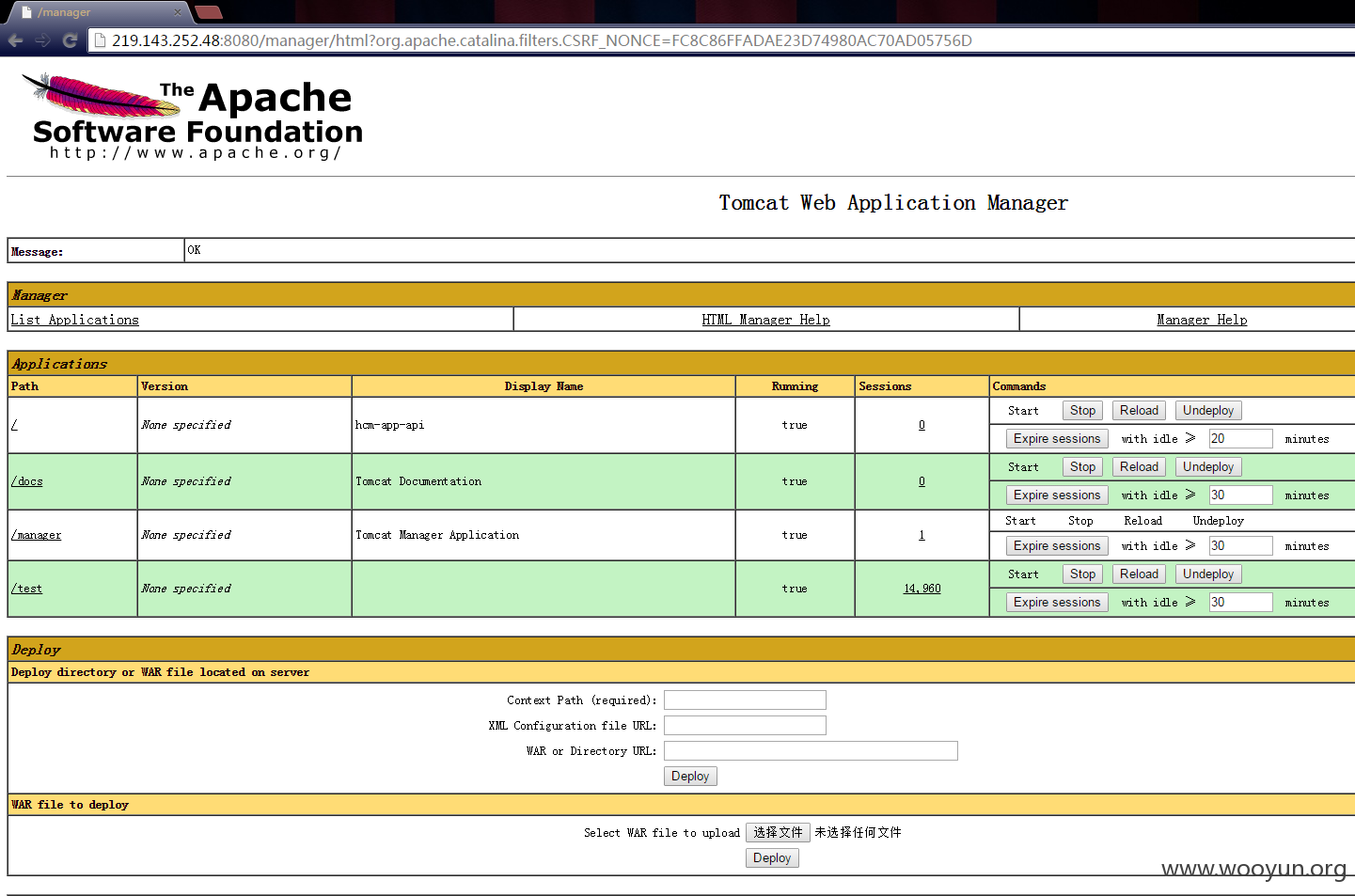Open the Manager Help link
This screenshot has height=896, width=1355.
point(1202,320)
